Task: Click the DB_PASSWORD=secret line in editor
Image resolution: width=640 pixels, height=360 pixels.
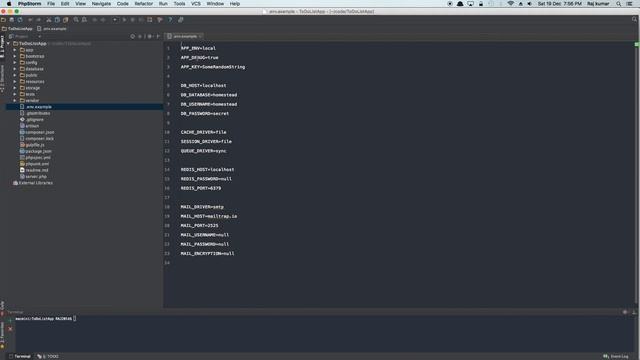Action: click(205, 113)
